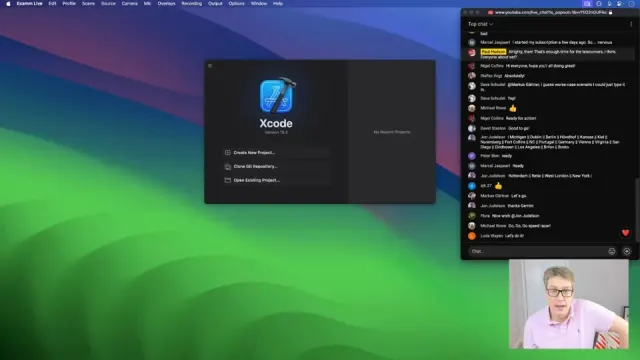This screenshot has height=360, width=640.
Task: Click avatar beside "Ready for action!" message
Action: 472,118
